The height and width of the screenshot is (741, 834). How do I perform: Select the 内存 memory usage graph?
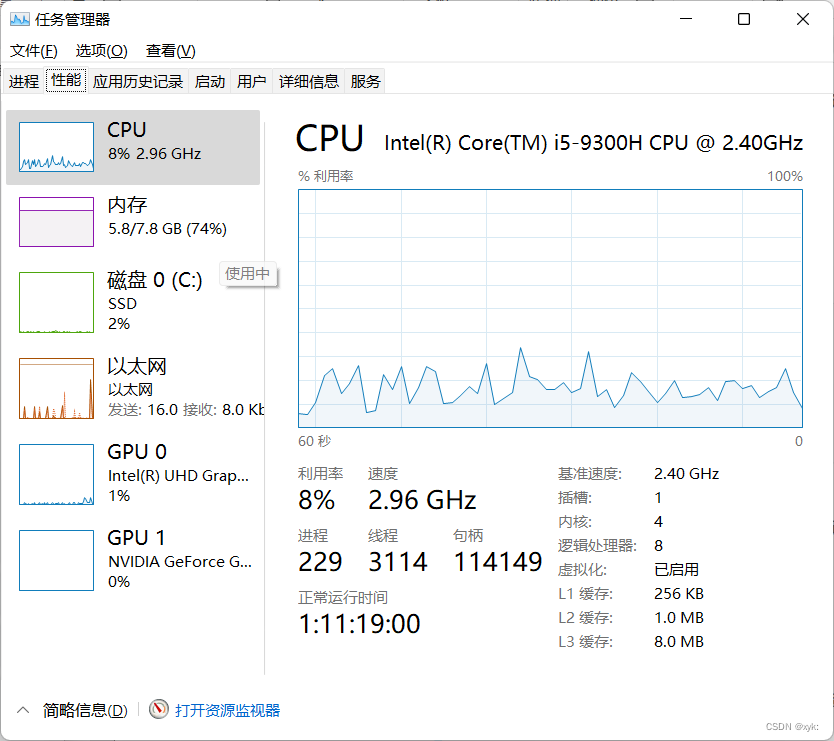coord(56,222)
